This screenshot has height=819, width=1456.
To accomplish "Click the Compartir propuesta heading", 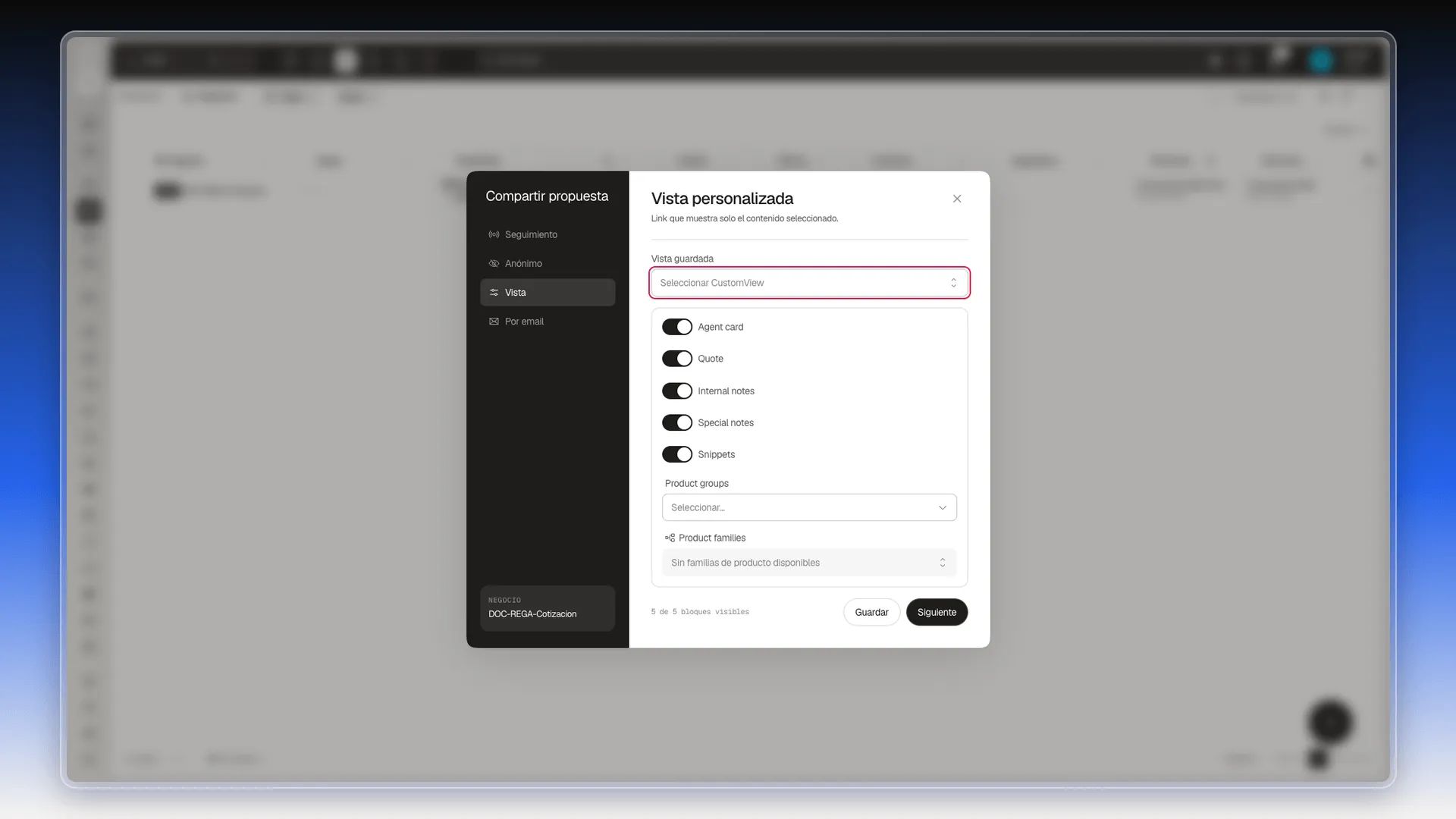I will coord(547,196).
